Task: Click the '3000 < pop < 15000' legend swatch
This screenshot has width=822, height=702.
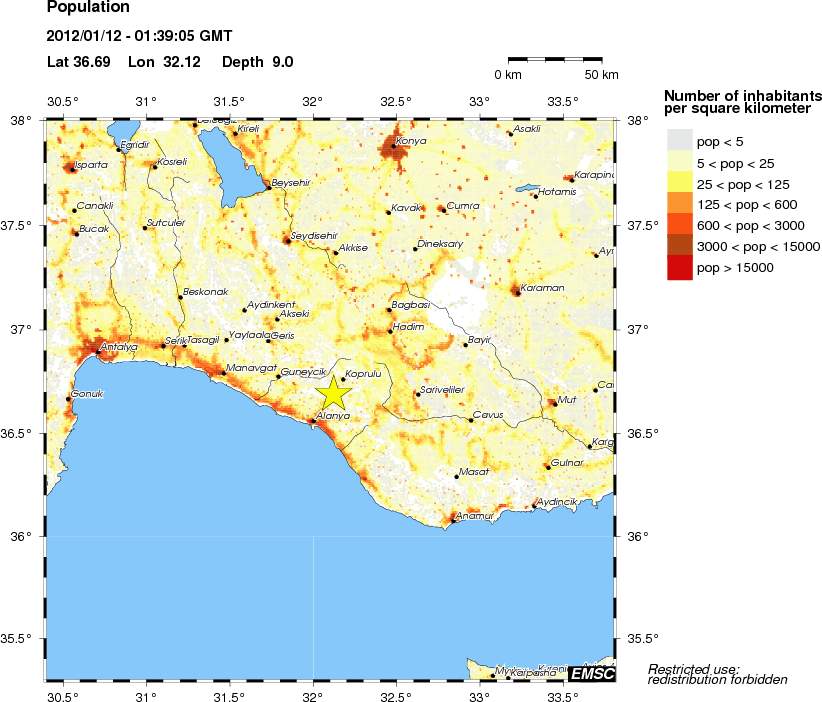Action: point(680,247)
